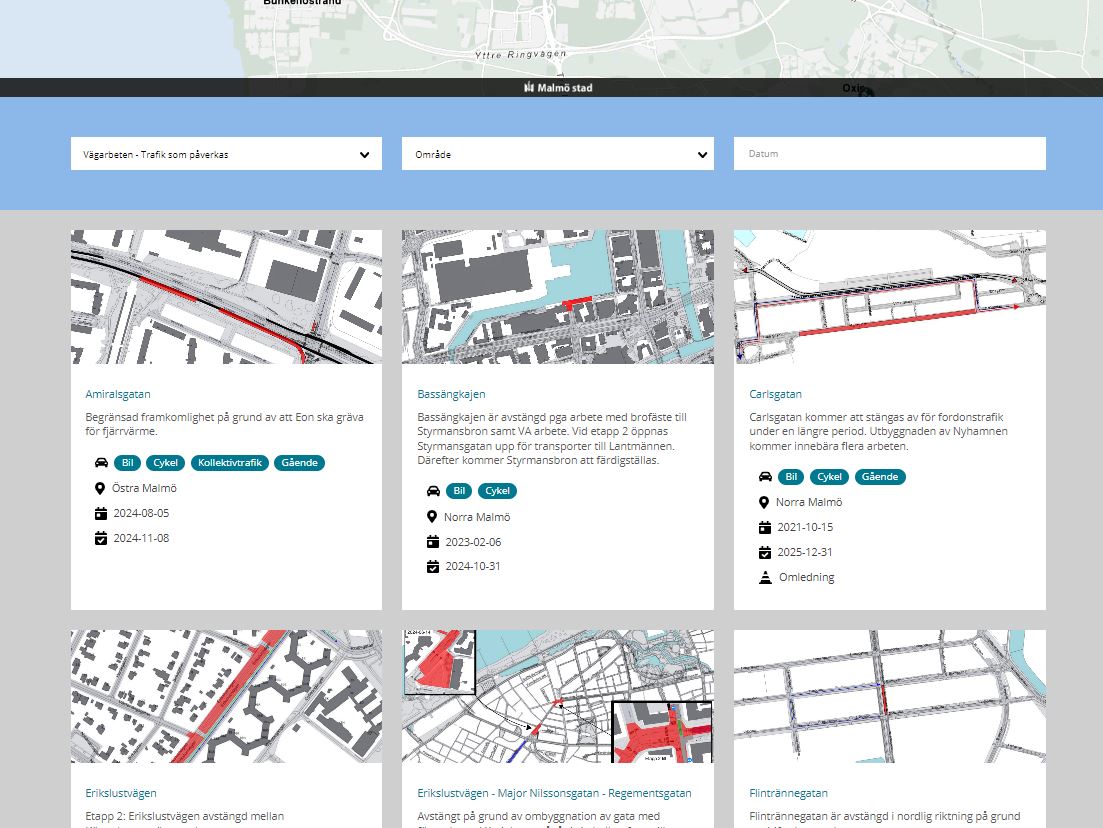Expand the Område area dropdown

point(557,154)
